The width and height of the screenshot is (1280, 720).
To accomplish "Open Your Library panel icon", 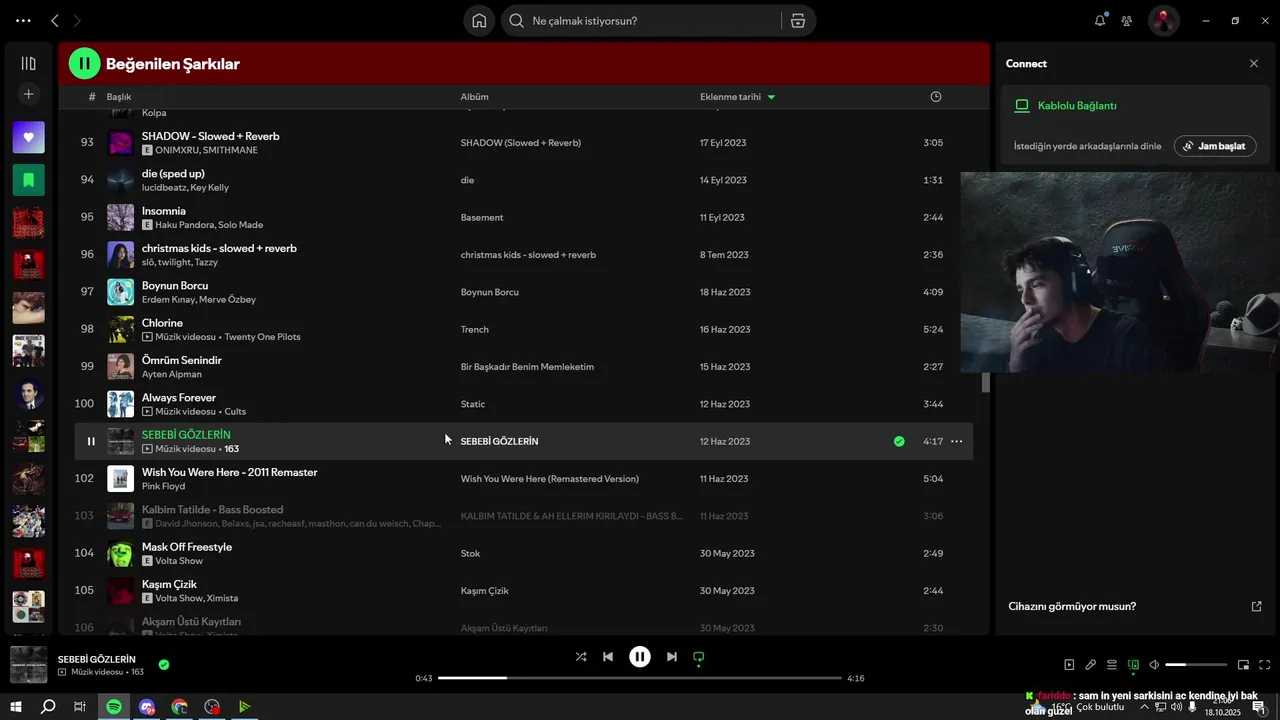I will (28, 63).
